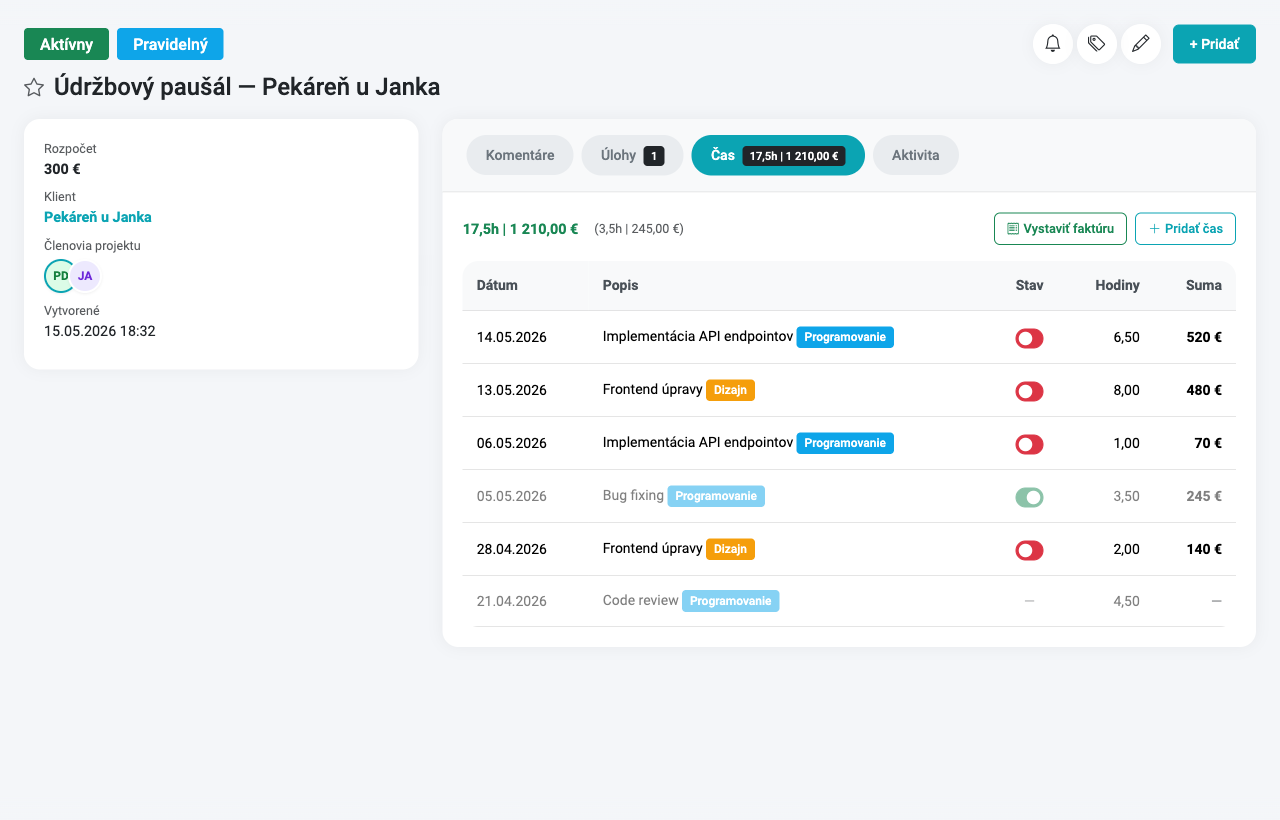Click the tag label icon

pos(1097,44)
